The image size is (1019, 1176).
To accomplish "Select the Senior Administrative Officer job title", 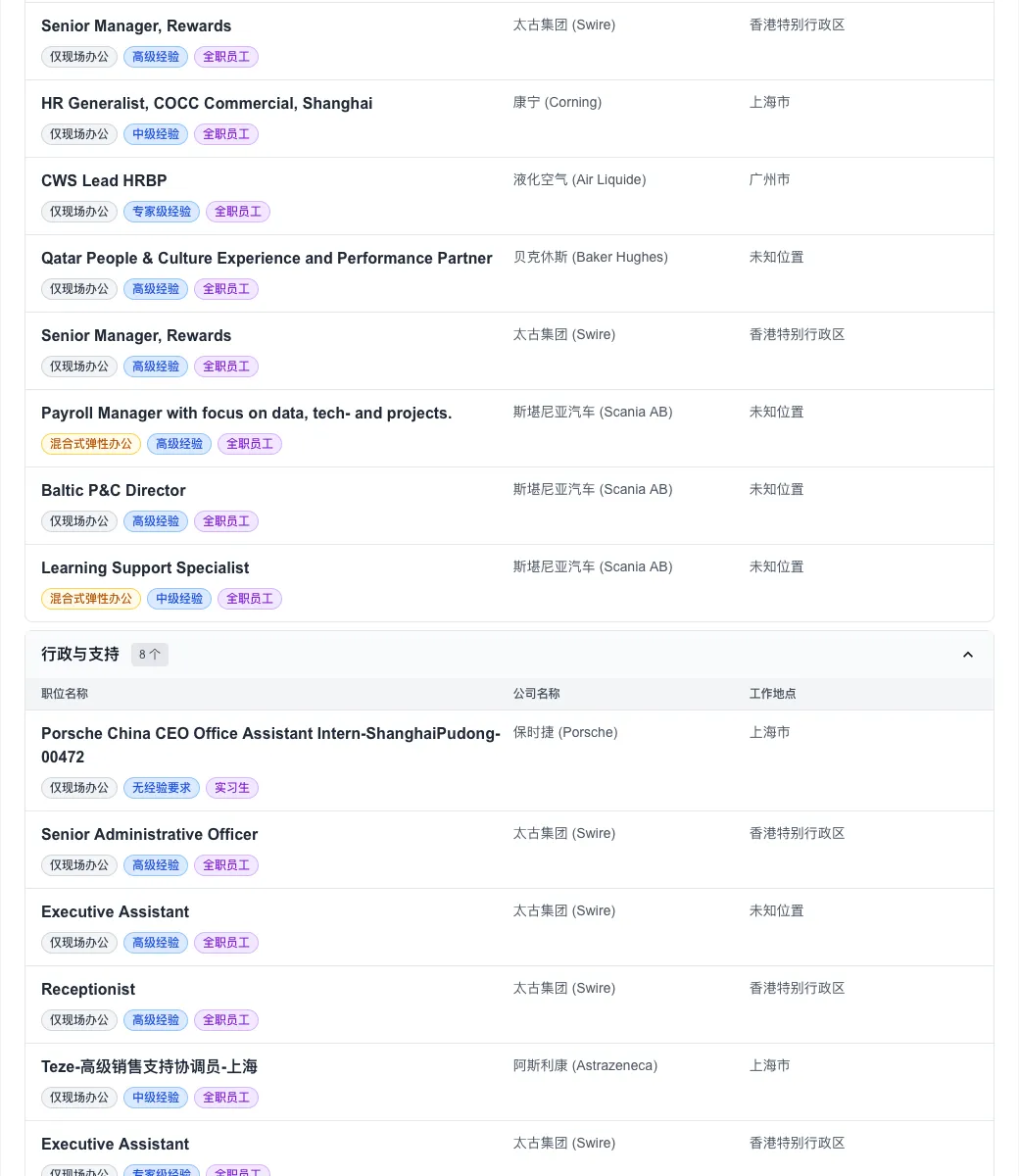I will tap(149, 835).
